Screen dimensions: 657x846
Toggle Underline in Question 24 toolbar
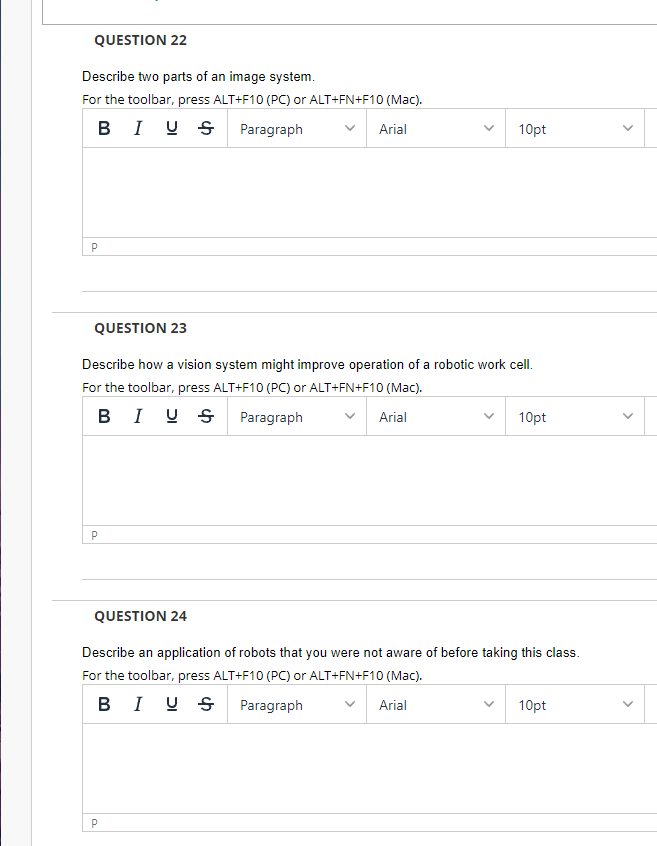pyautogui.click(x=172, y=705)
